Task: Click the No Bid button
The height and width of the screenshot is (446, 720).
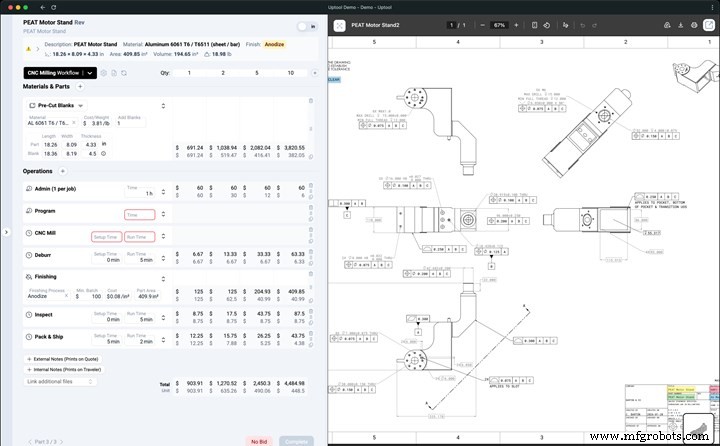Action: pyautogui.click(x=259, y=441)
